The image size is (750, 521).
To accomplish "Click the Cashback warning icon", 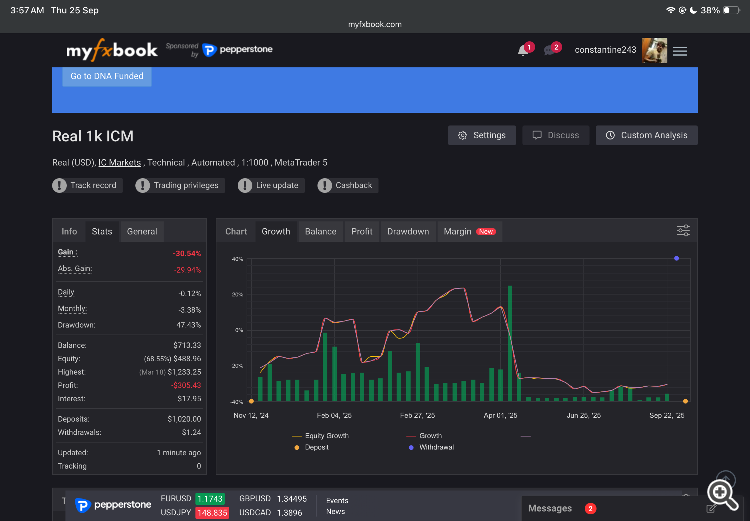I will [x=324, y=185].
